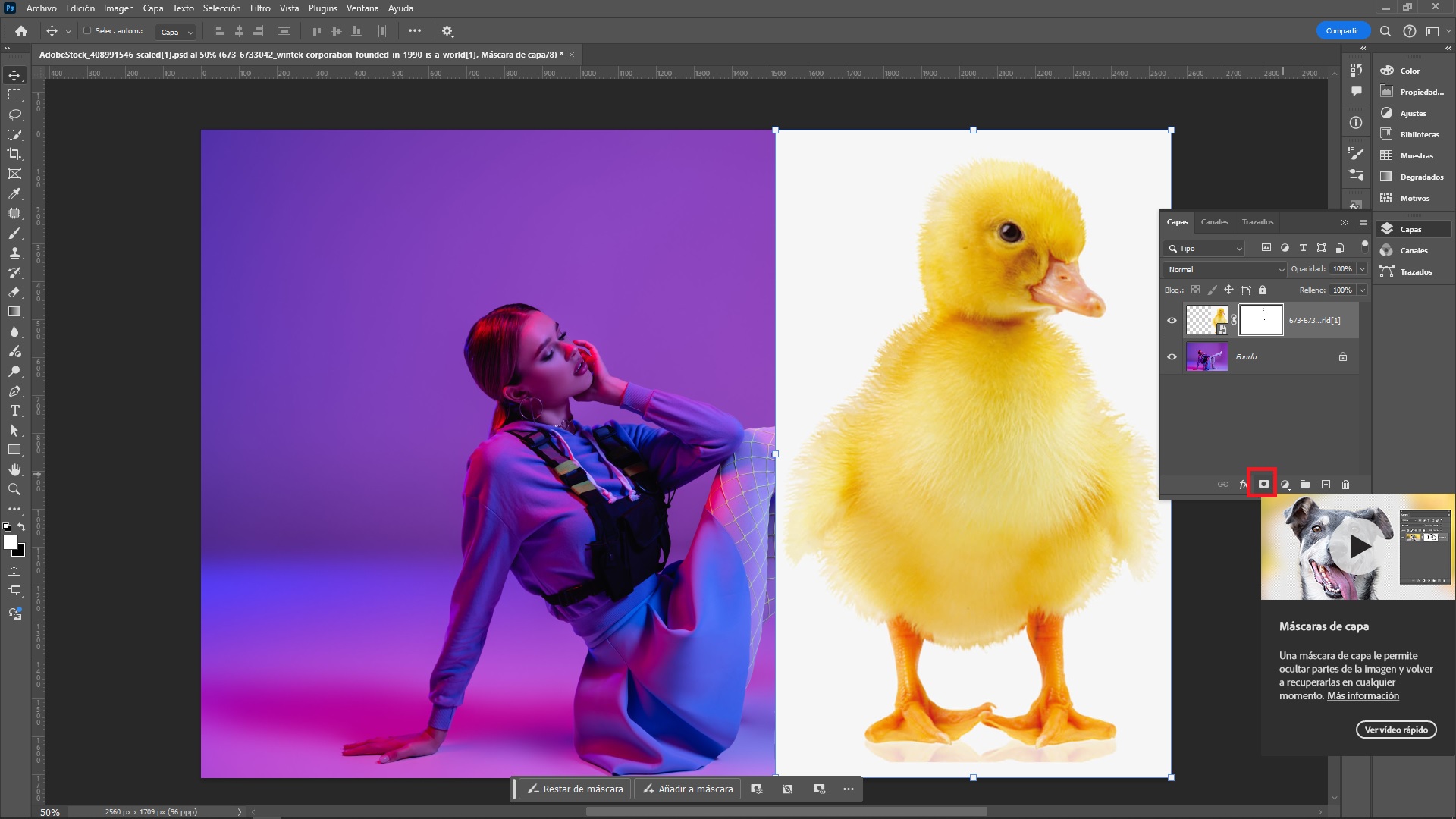
Task: Click the fx layer style icon
Action: click(1243, 484)
